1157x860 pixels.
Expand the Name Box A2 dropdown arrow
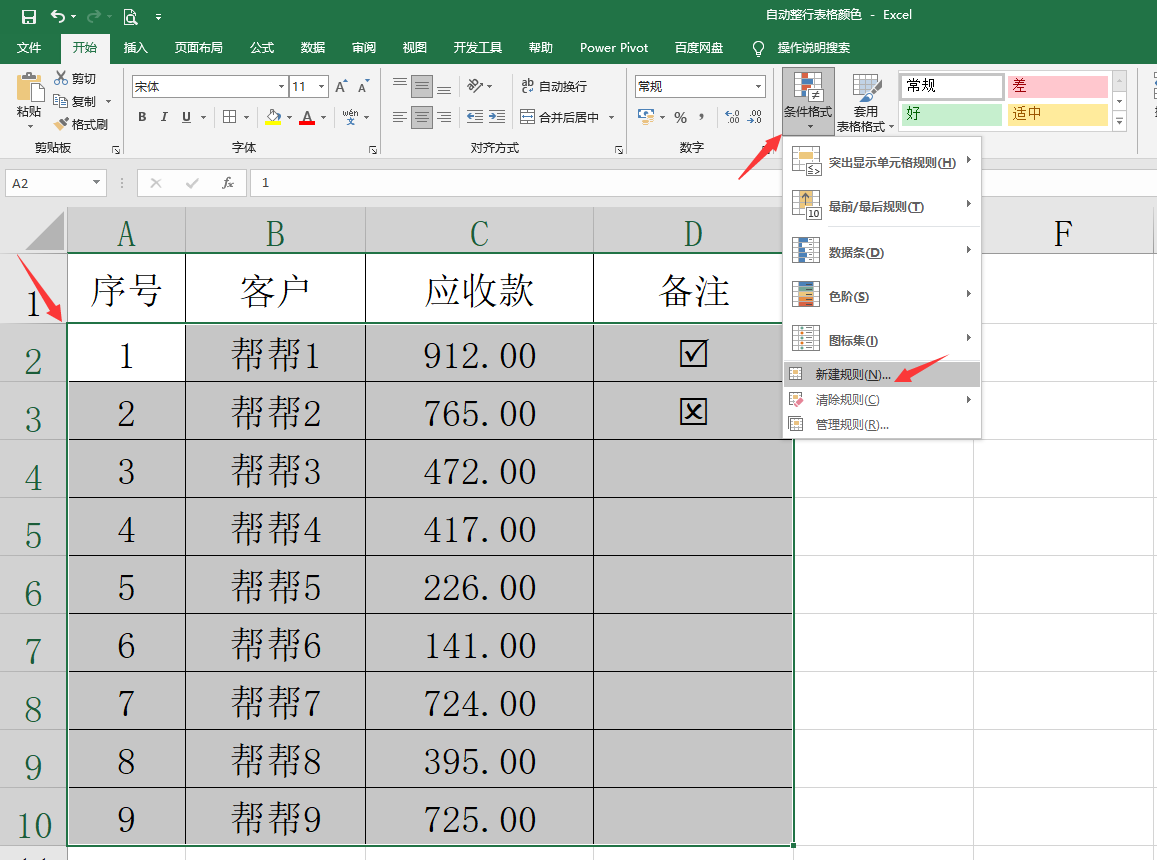point(96,182)
